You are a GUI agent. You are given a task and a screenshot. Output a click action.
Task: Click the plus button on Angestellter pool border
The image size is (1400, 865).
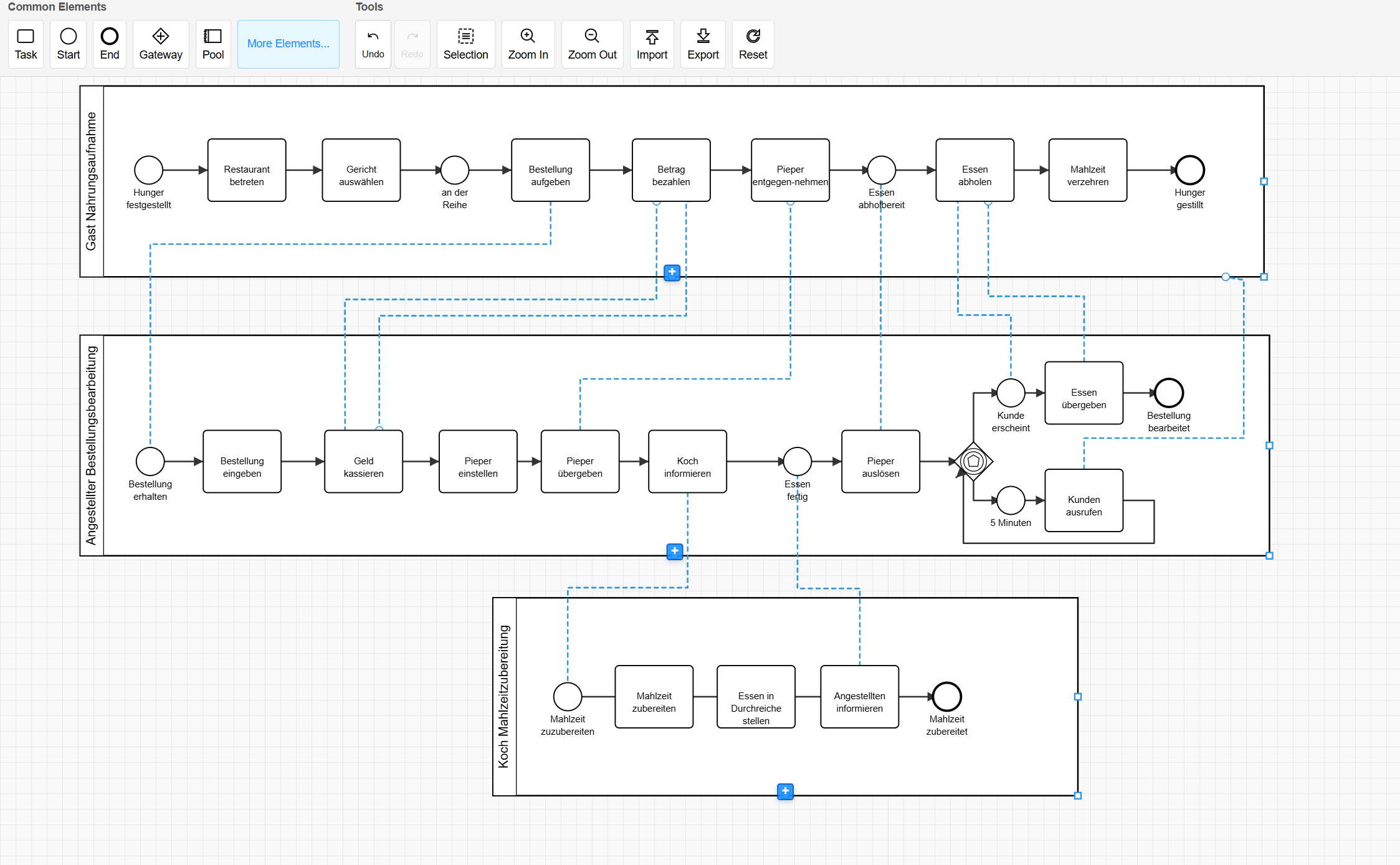pos(675,552)
